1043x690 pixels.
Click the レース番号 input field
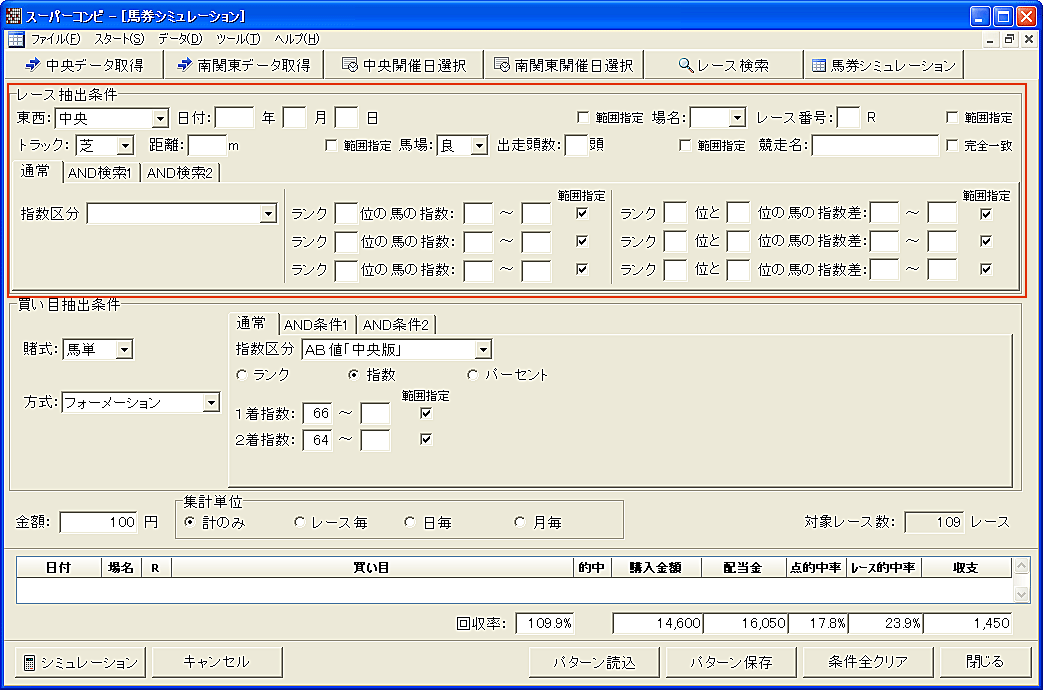click(x=848, y=118)
